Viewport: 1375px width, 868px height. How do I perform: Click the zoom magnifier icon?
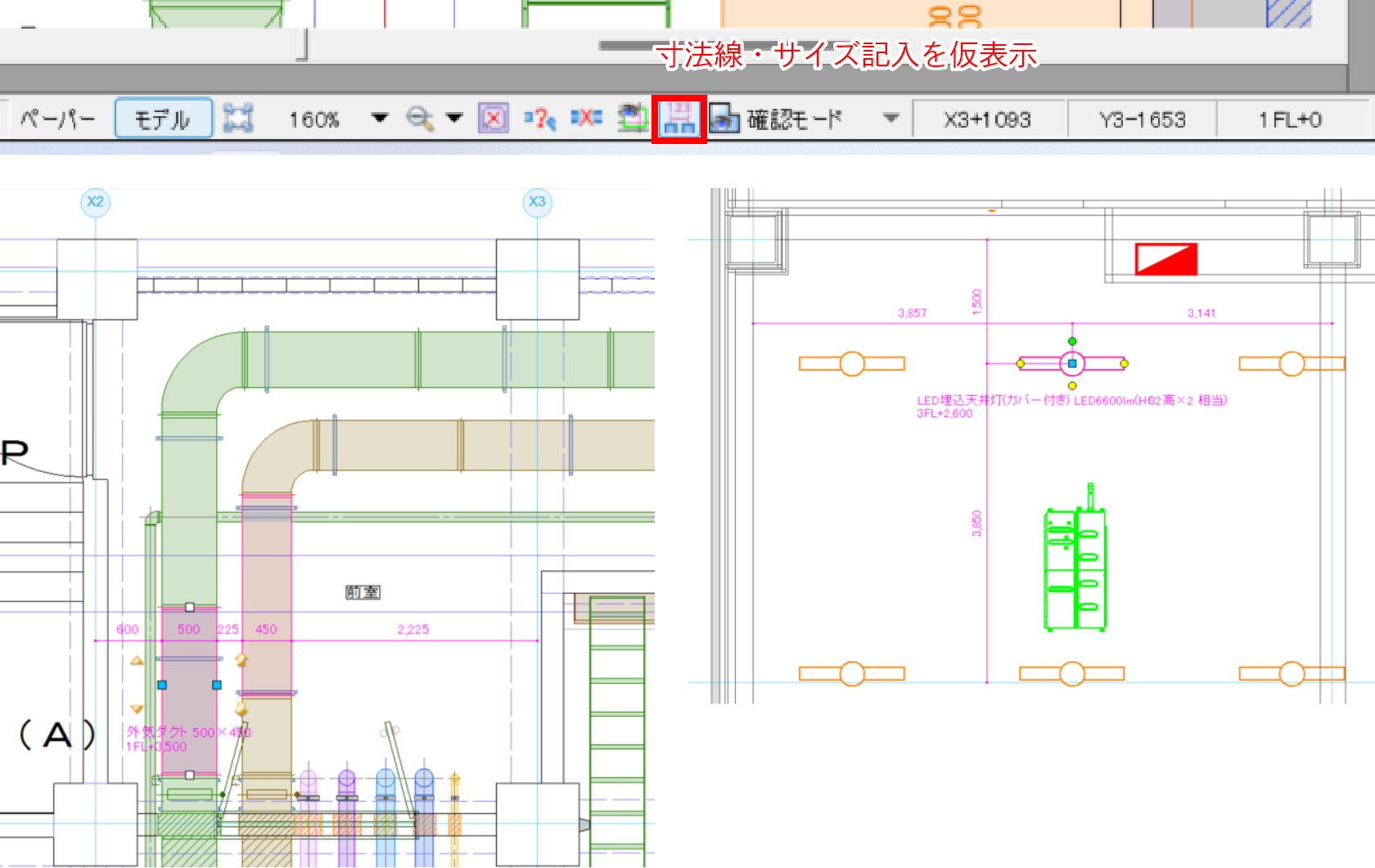click(x=419, y=119)
